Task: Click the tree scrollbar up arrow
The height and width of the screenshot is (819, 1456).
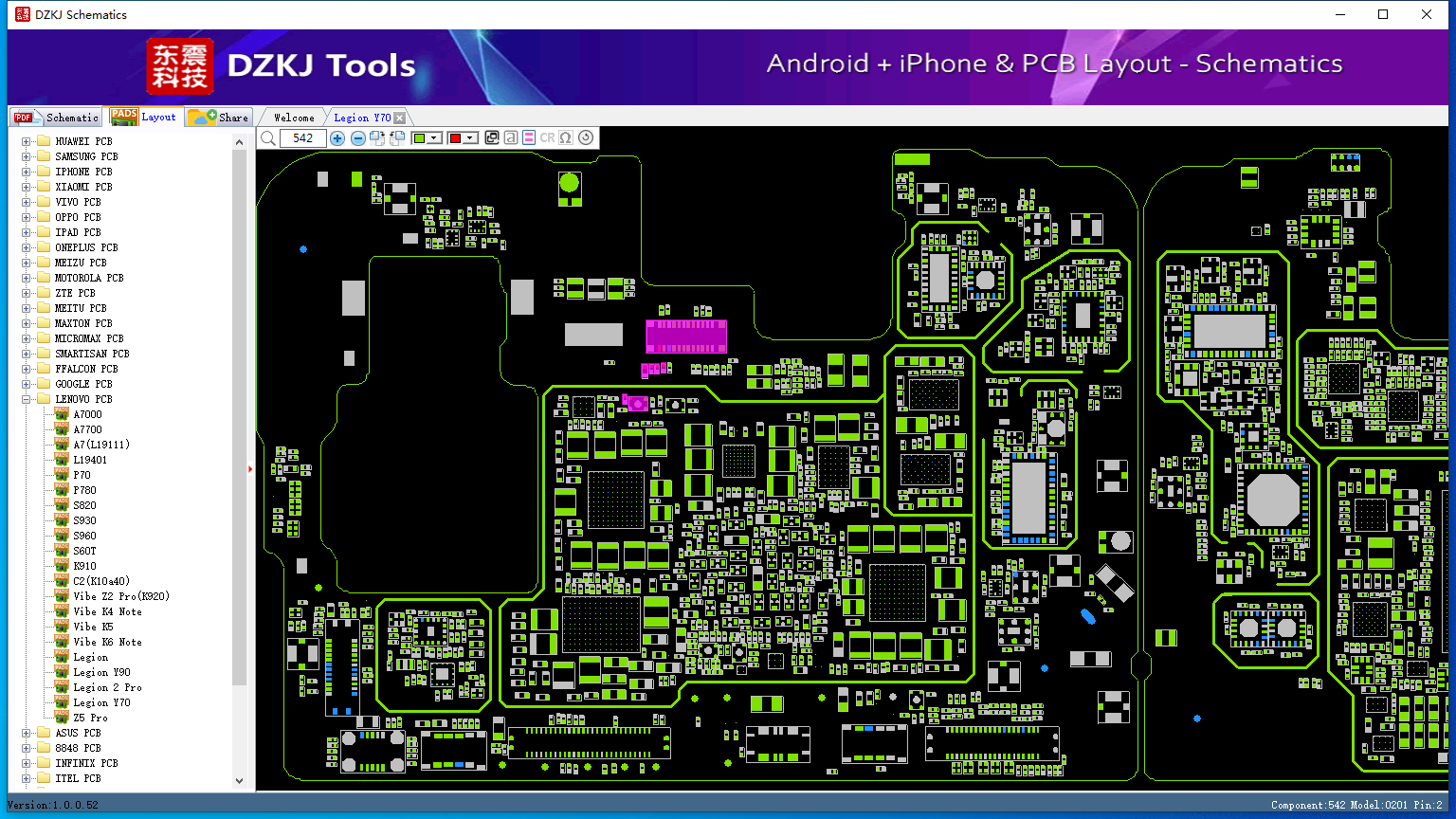Action: (x=239, y=141)
